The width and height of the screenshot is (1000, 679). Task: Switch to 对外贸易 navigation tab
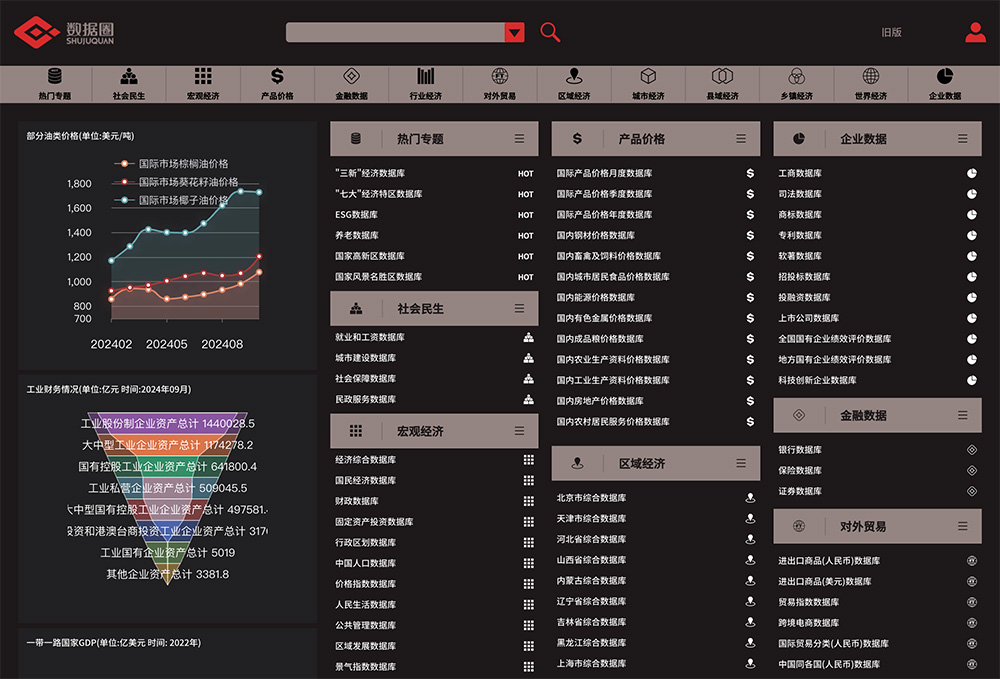point(500,84)
